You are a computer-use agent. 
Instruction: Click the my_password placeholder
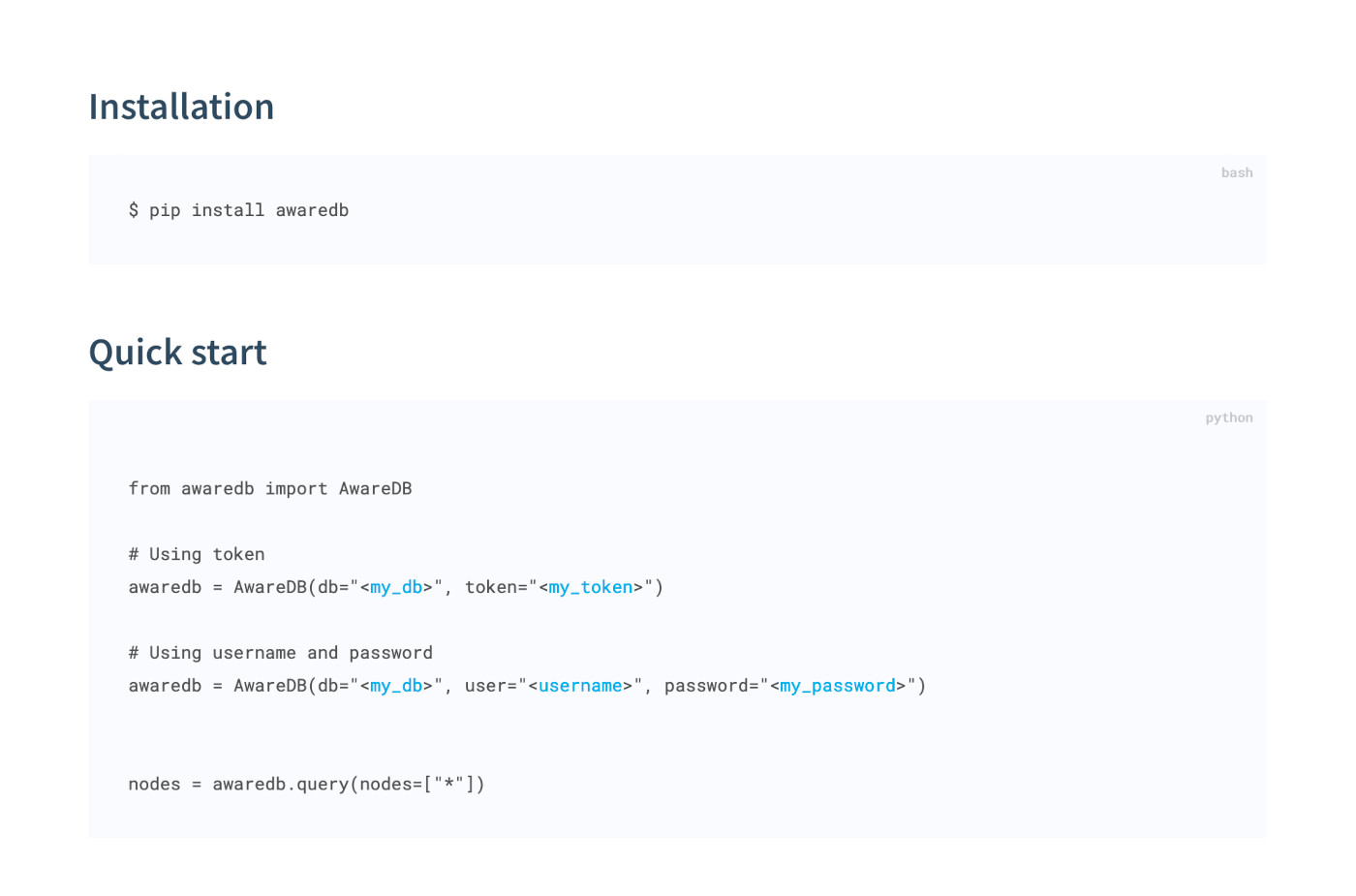click(838, 686)
